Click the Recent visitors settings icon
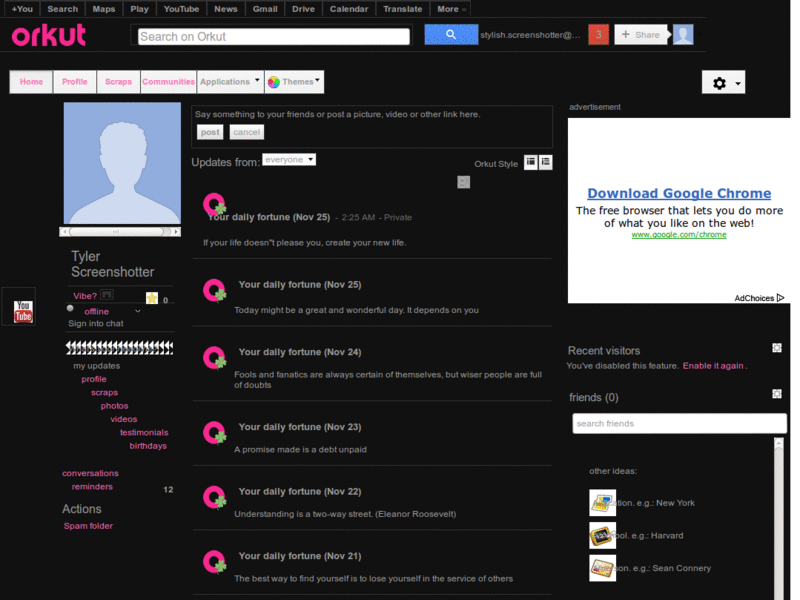Image resolution: width=800 pixels, height=600 pixels. 777,348
